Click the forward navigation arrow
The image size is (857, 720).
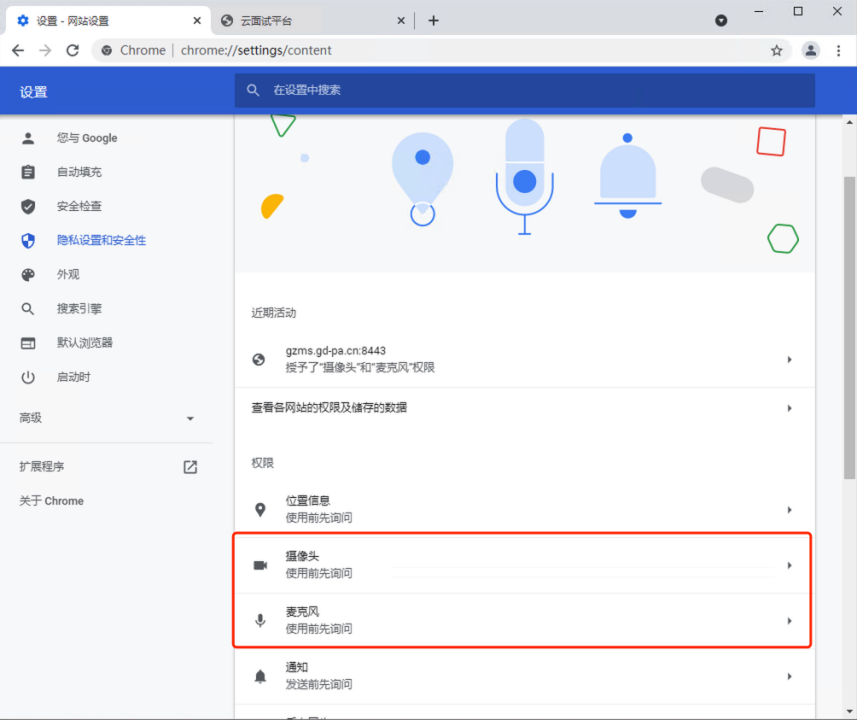[x=45, y=50]
